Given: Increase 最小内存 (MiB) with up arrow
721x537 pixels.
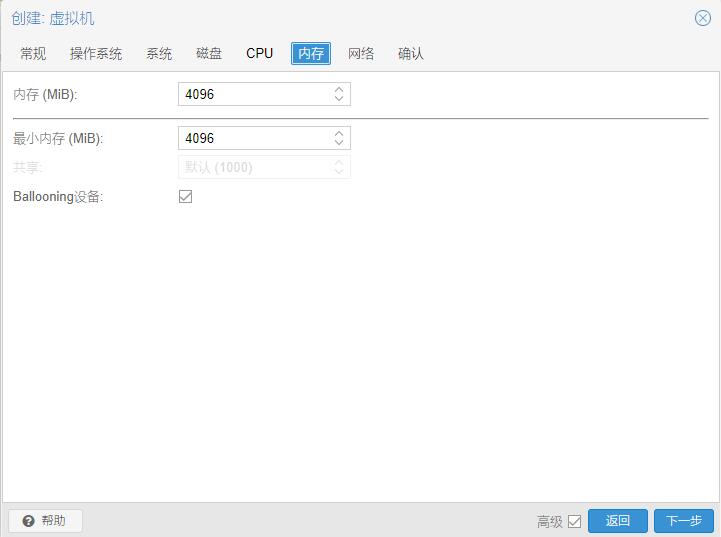Looking at the screenshot, I should click(x=339, y=133).
